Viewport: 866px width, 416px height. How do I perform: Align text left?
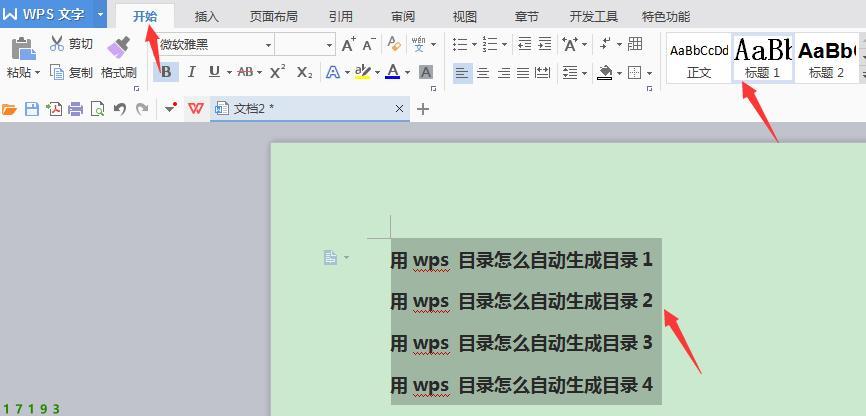click(462, 72)
